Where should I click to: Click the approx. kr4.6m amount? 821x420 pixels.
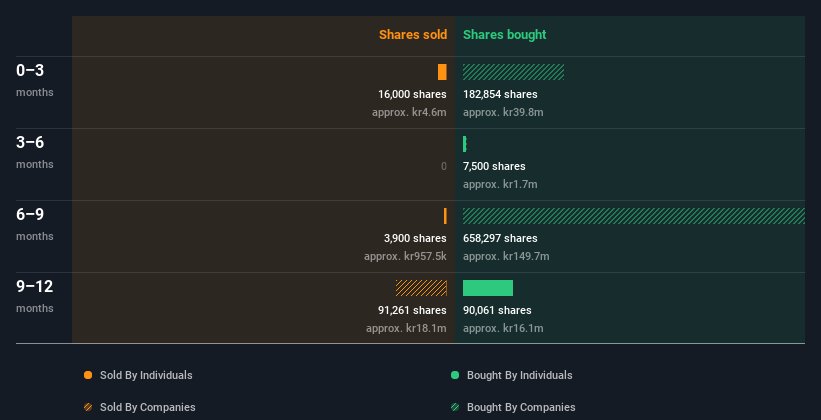click(x=409, y=113)
